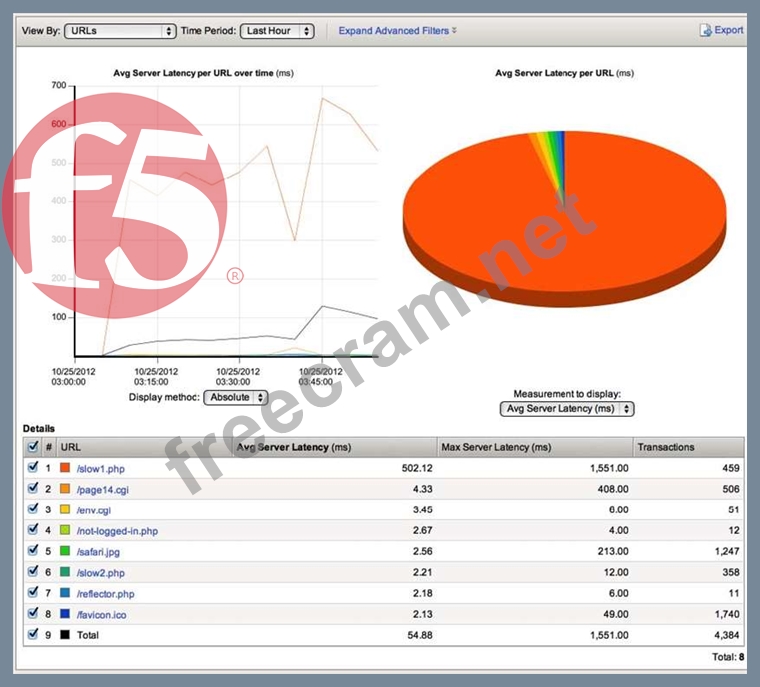This screenshot has width=760, height=687.
Task: Click the black swatch for Total row
Action: coord(65,635)
